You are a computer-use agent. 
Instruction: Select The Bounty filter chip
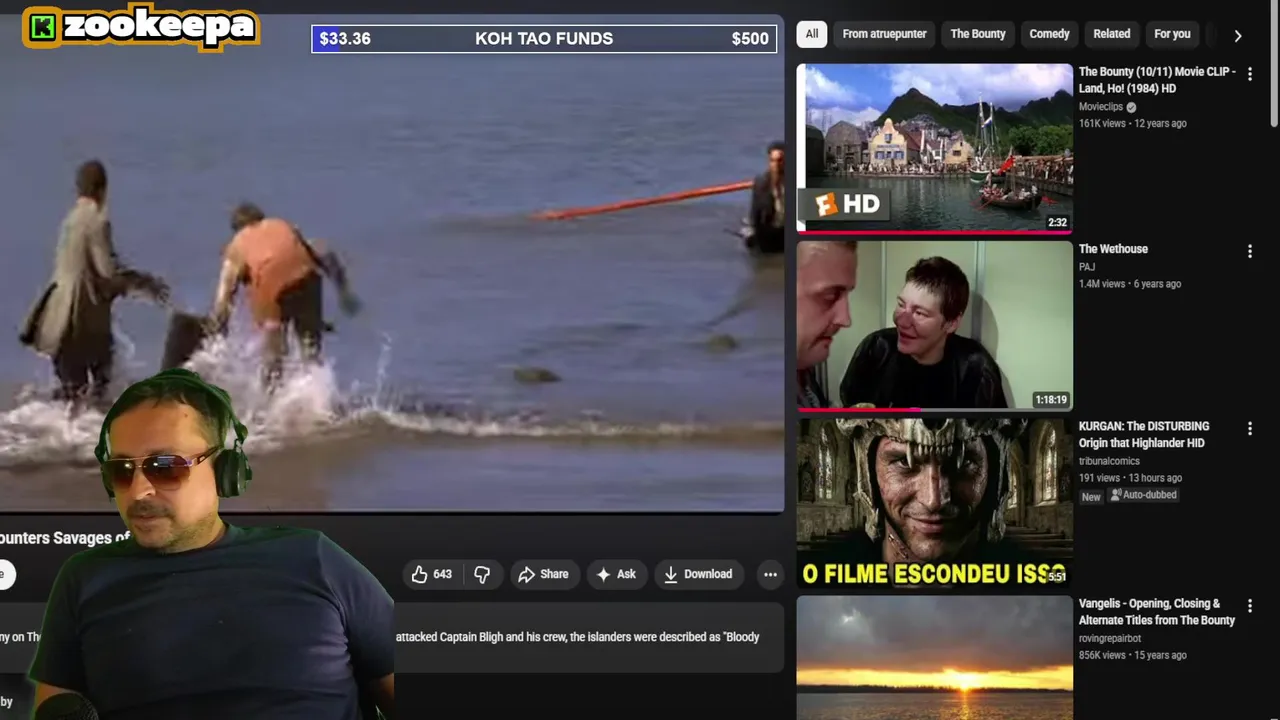978,34
